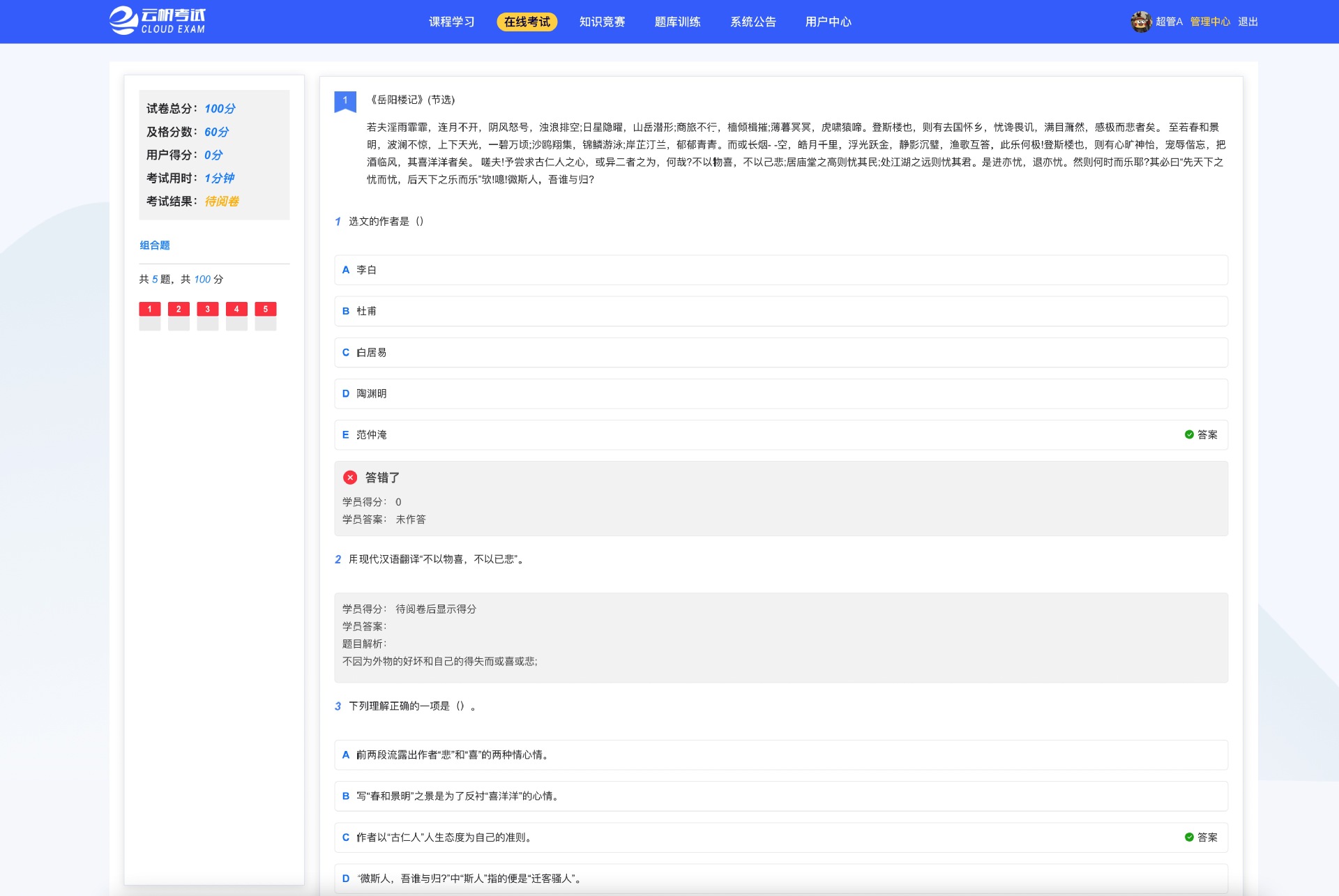
Task: View 系统公告 page
Action: point(752,22)
